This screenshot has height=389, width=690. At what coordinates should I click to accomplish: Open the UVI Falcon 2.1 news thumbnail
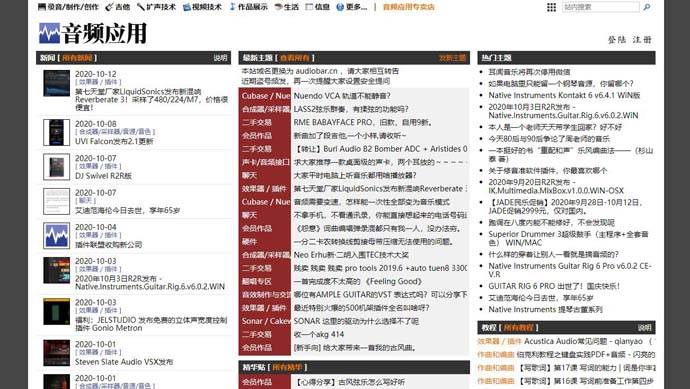pyautogui.click(x=56, y=132)
